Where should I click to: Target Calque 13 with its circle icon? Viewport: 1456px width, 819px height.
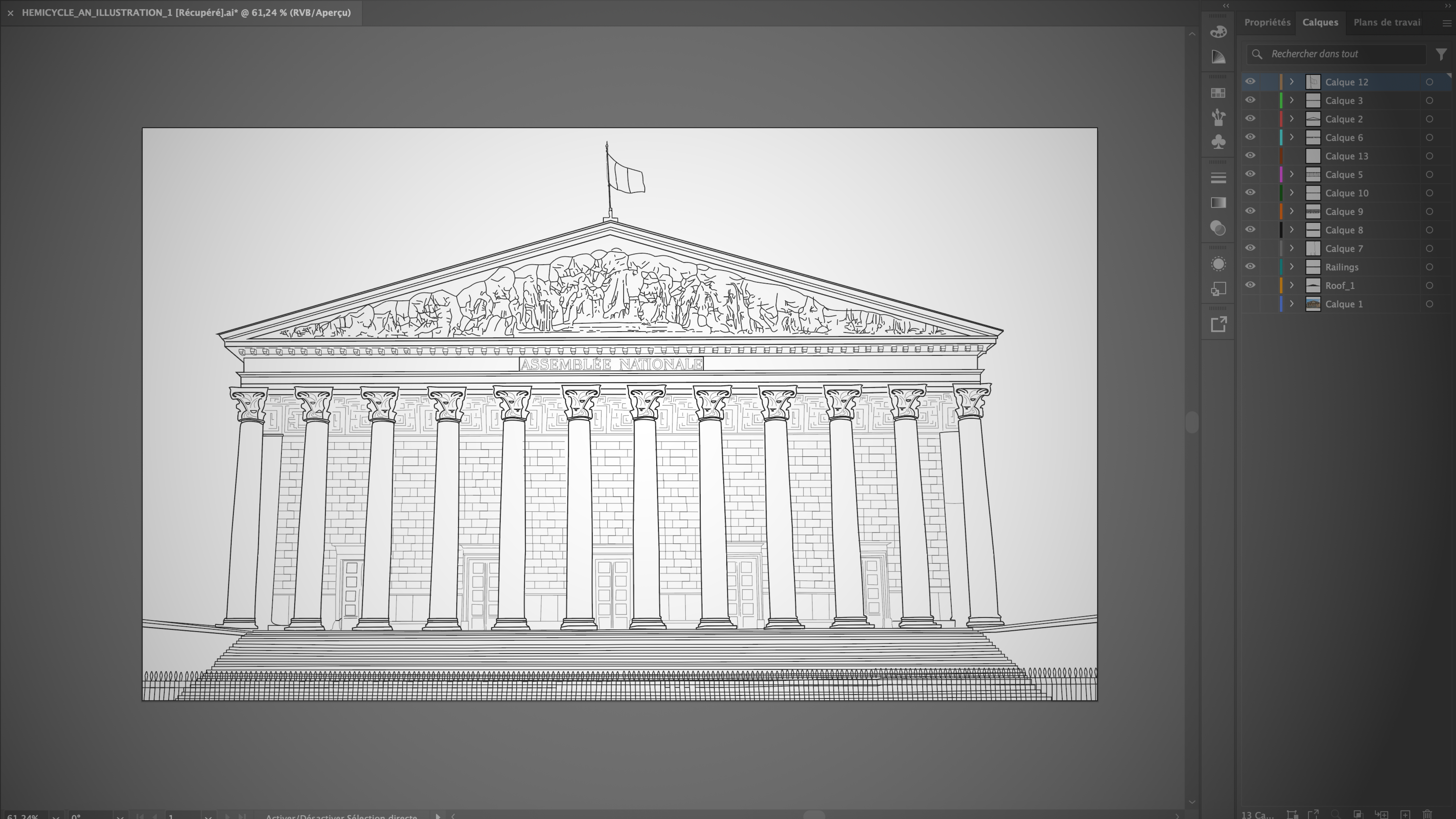pyautogui.click(x=1429, y=156)
